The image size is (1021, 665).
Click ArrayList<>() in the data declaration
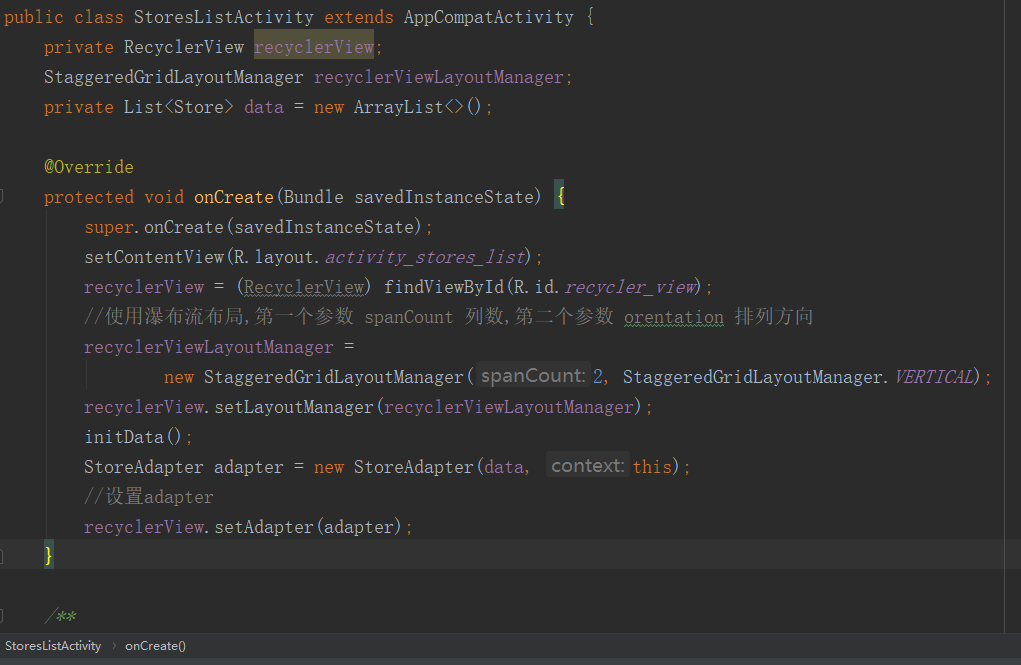[417, 107]
